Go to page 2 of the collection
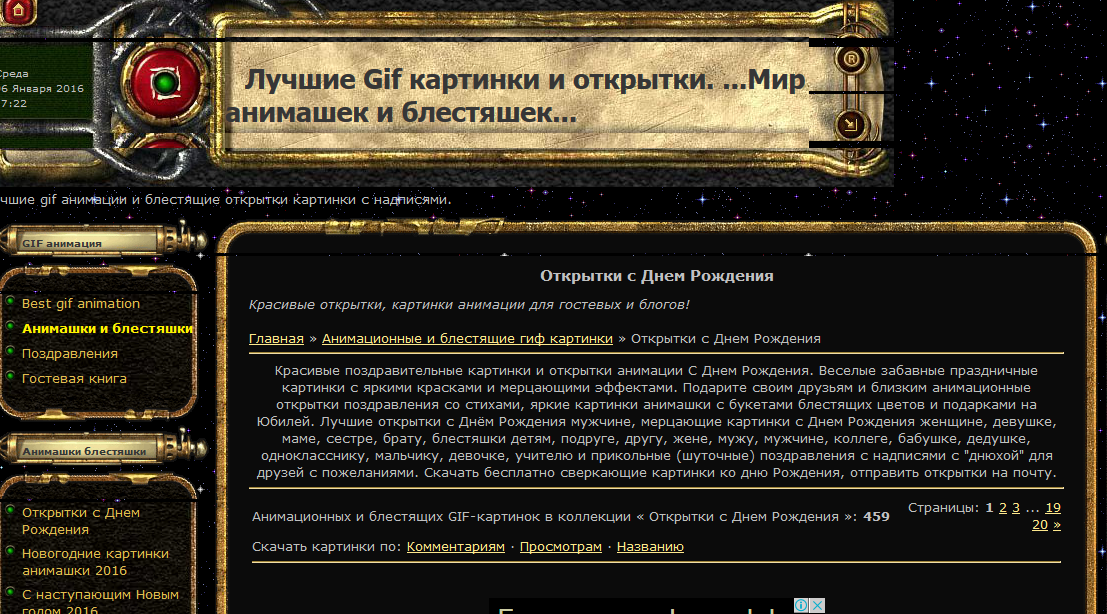Viewport: 1107px width, 614px height. point(1003,508)
